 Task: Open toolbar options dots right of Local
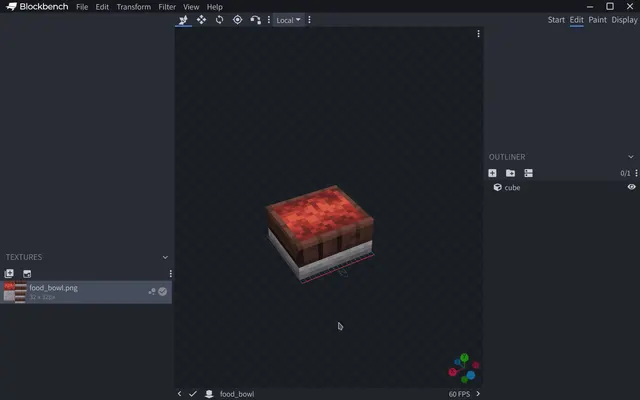point(309,20)
